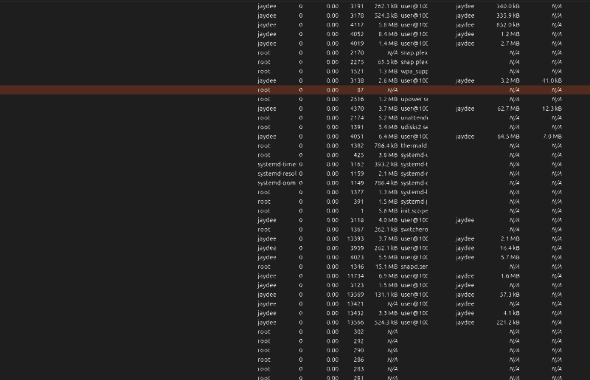
Task: Click the 41.0 kB cell in PID 3138 row
Action: pos(552,81)
